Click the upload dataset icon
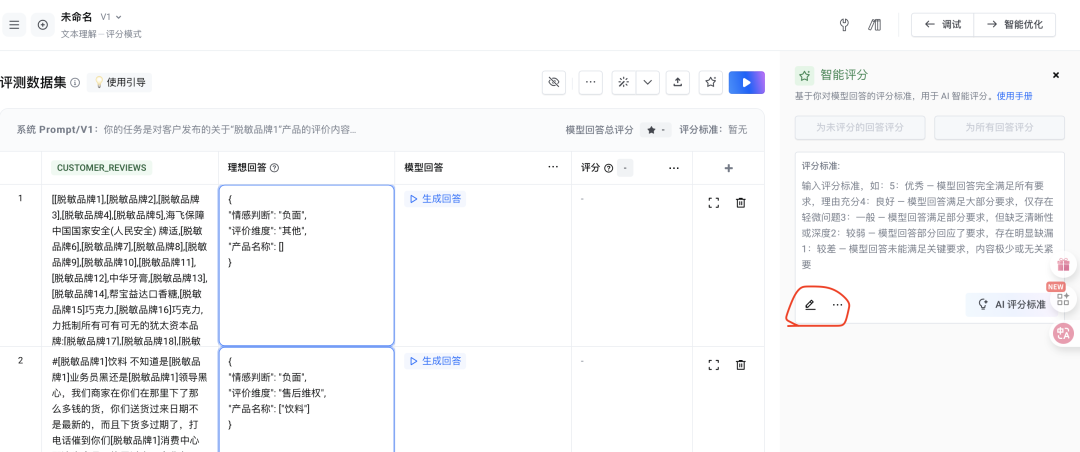The image size is (1080, 452). click(x=678, y=83)
